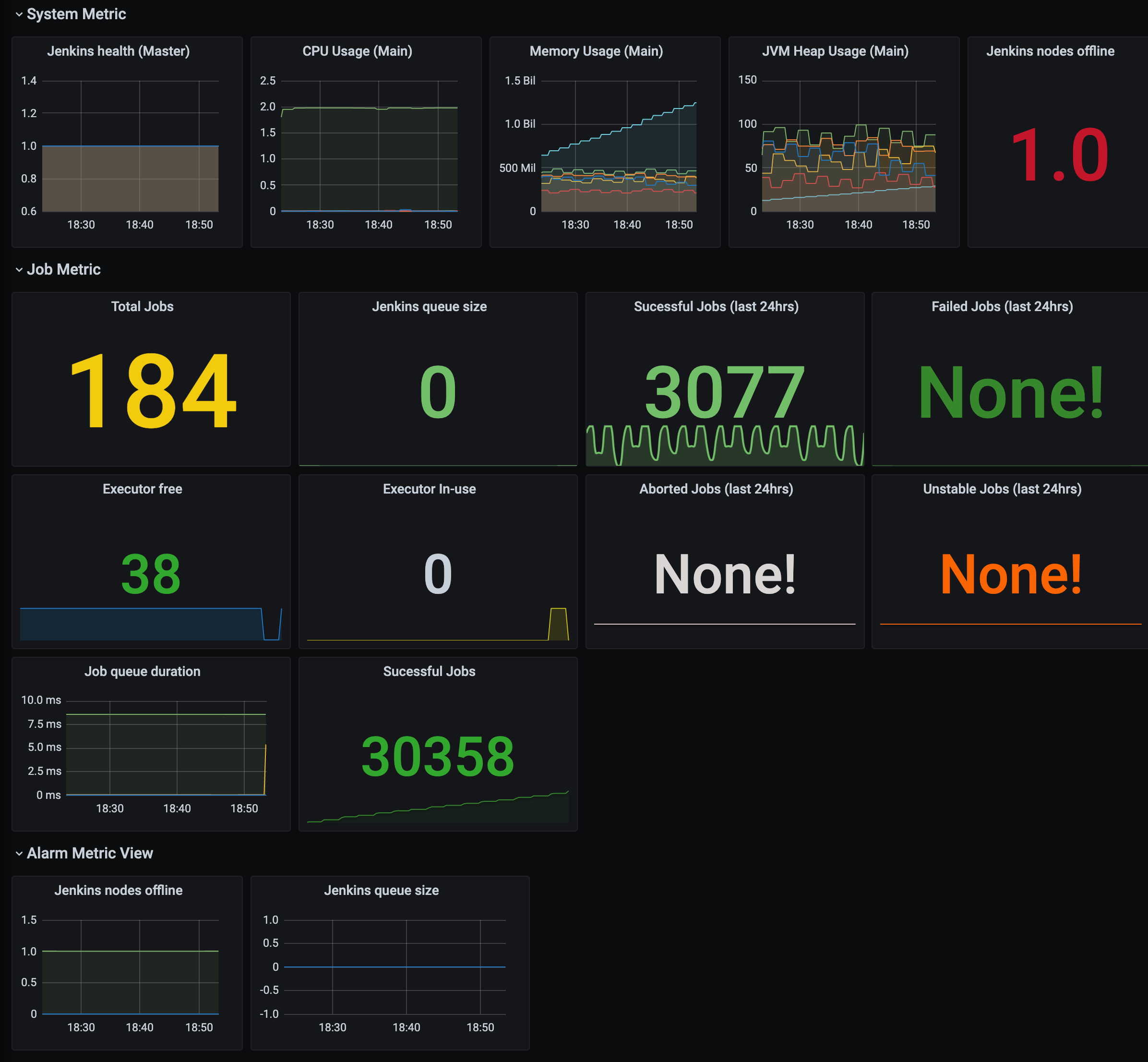
Task: Click the Aborted Jobs (last 24hrs) panel title
Action: [x=716, y=489]
